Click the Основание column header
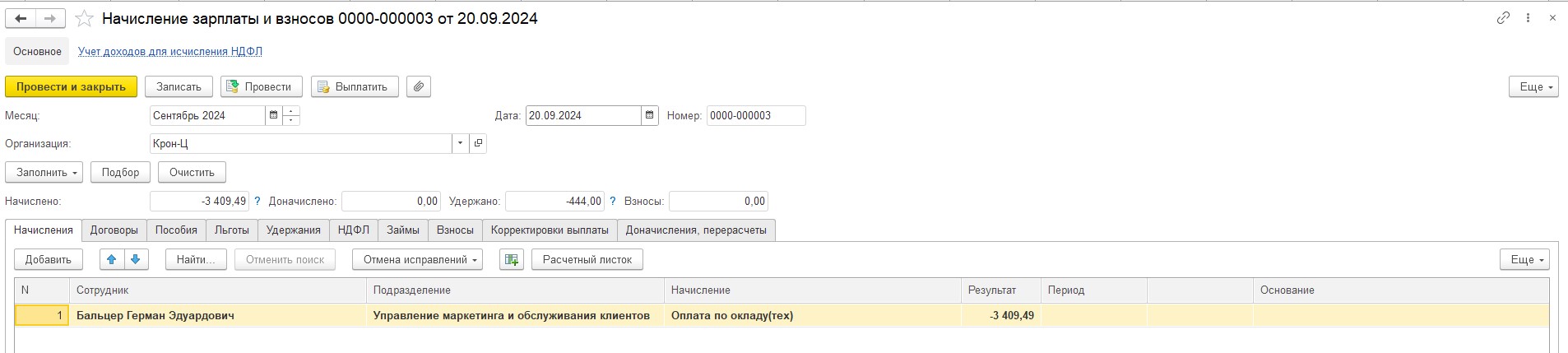 coord(1400,290)
